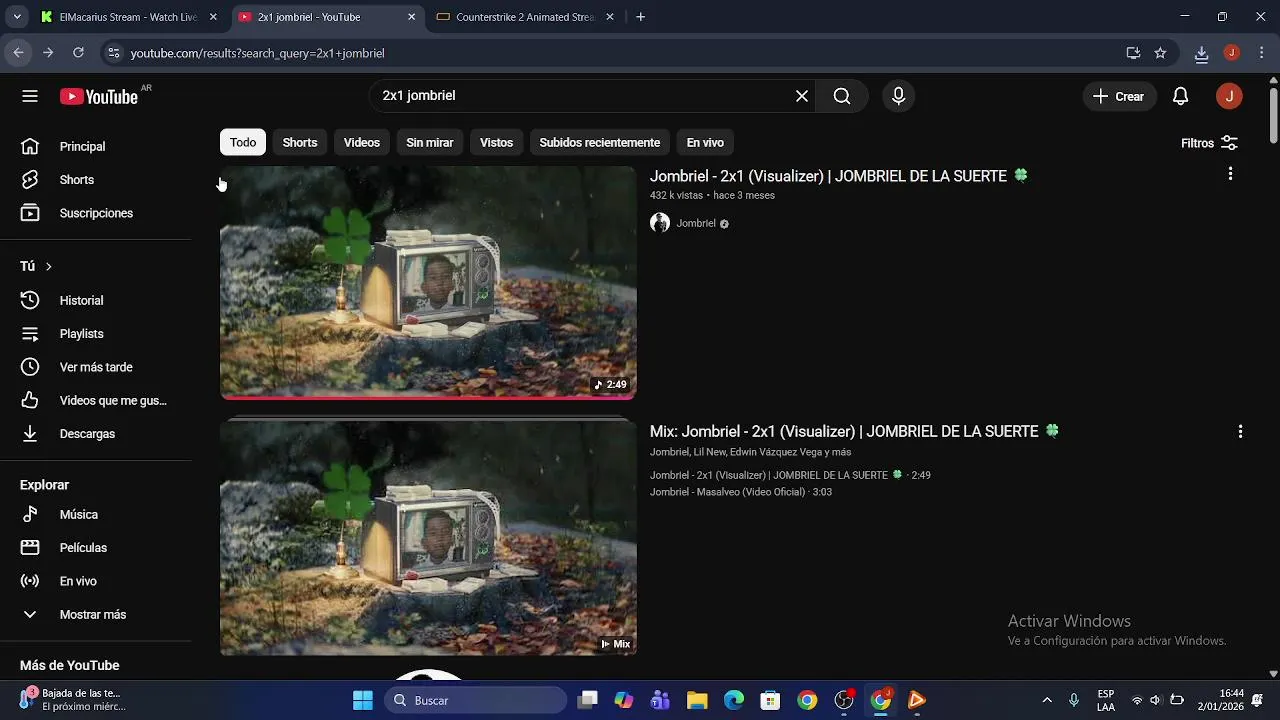The width and height of the screenshot is (1280, 720).
Task: Open the YouTube hamburger guide menu
Action: coord(30,96)
